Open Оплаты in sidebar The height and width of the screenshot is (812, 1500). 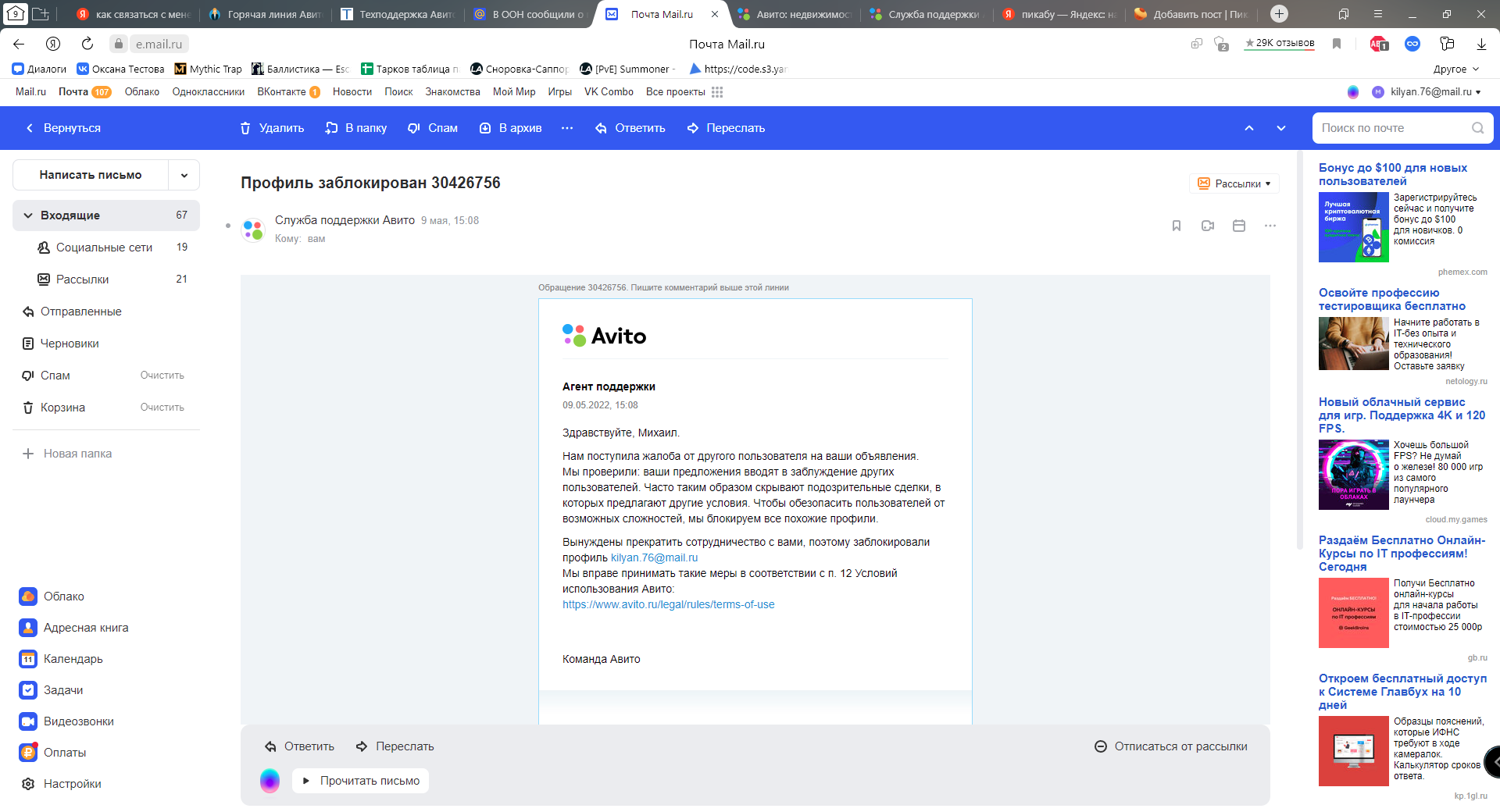(52, 753)
